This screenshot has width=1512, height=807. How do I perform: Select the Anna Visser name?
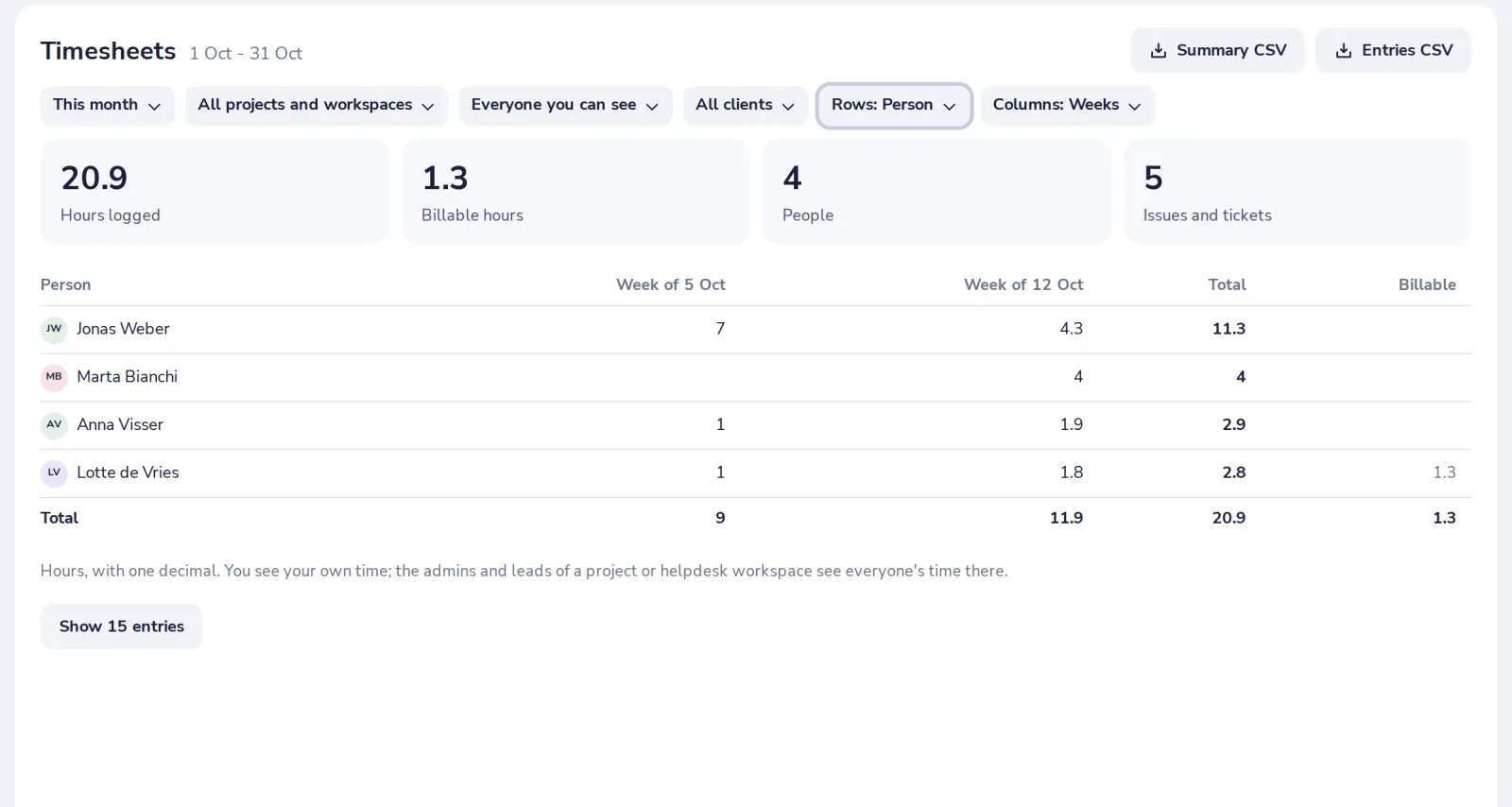pos(120,425)
